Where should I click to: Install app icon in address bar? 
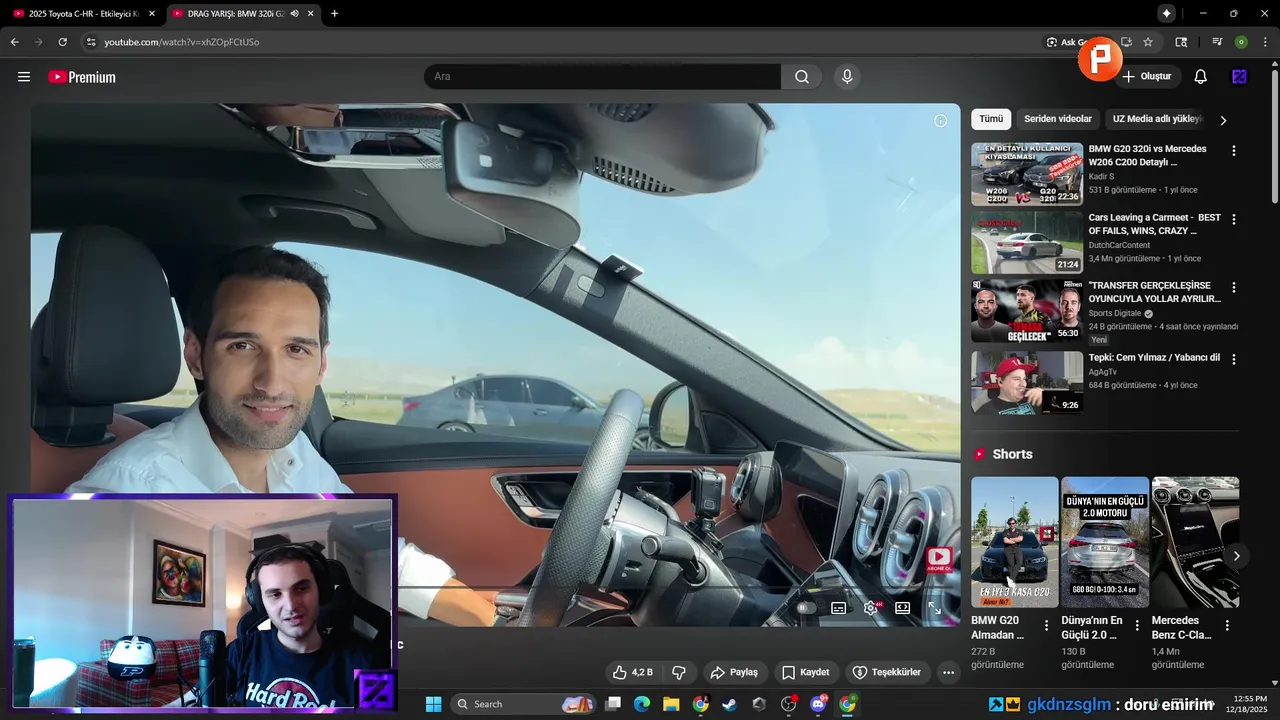(x=1126, y=42)
